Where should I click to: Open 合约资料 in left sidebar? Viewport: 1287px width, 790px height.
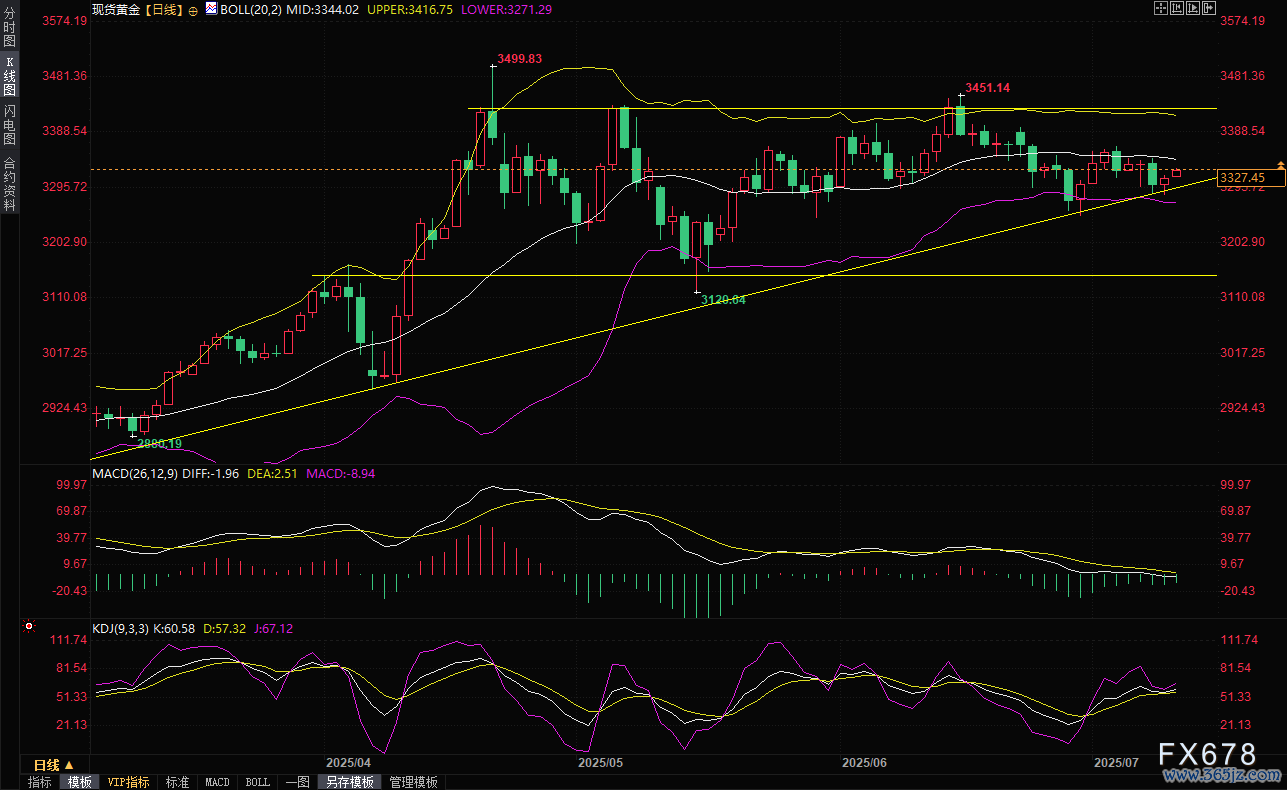point(10,184)
